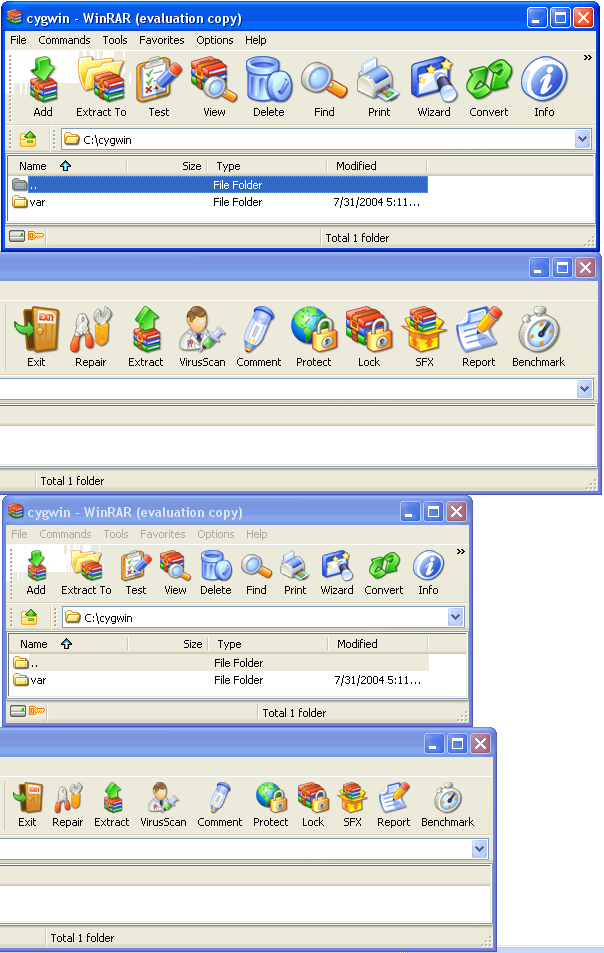This screenshot has width=604, height=953.
Task: Open the Help menu in active cygwin window
Action: pyautogui.click(x=256, y=40)
